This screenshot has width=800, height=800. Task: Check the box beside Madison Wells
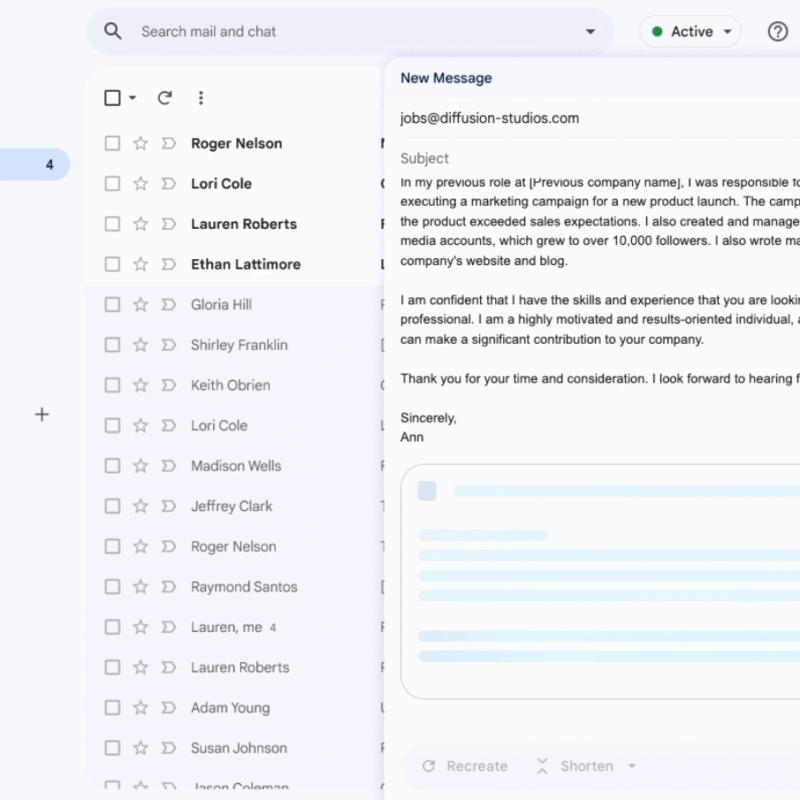pos(112,466)
